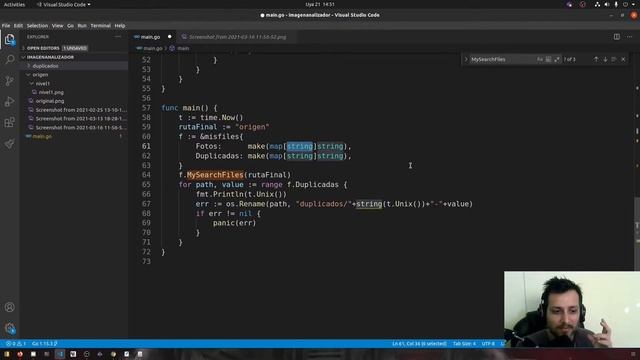Go to previous match in find widget
The image size is (640, 360).
pyautogui.click(x=596, y=60)
